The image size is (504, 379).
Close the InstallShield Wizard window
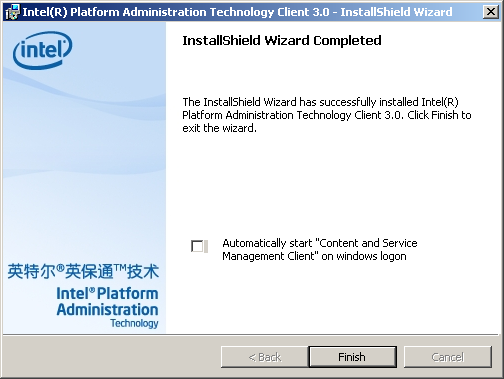491,12
